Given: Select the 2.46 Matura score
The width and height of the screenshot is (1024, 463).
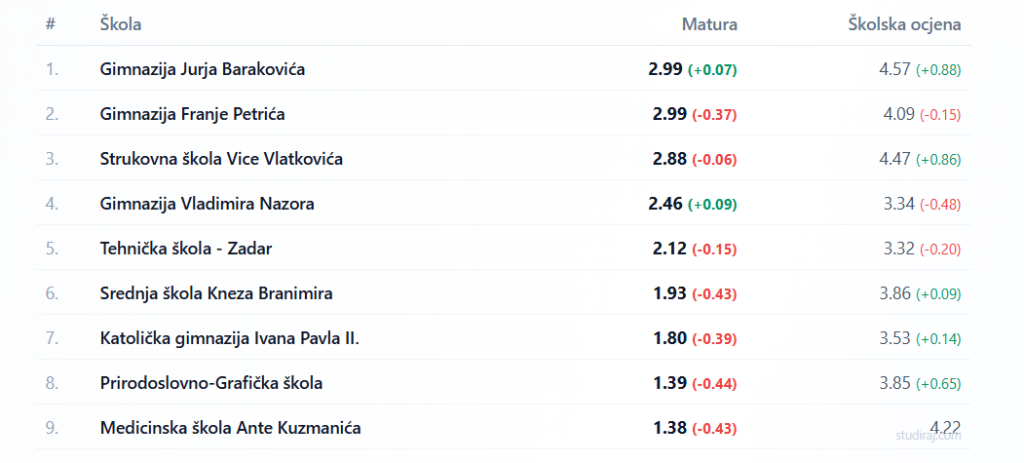Looking at the screenshot, I should [666, 204].
